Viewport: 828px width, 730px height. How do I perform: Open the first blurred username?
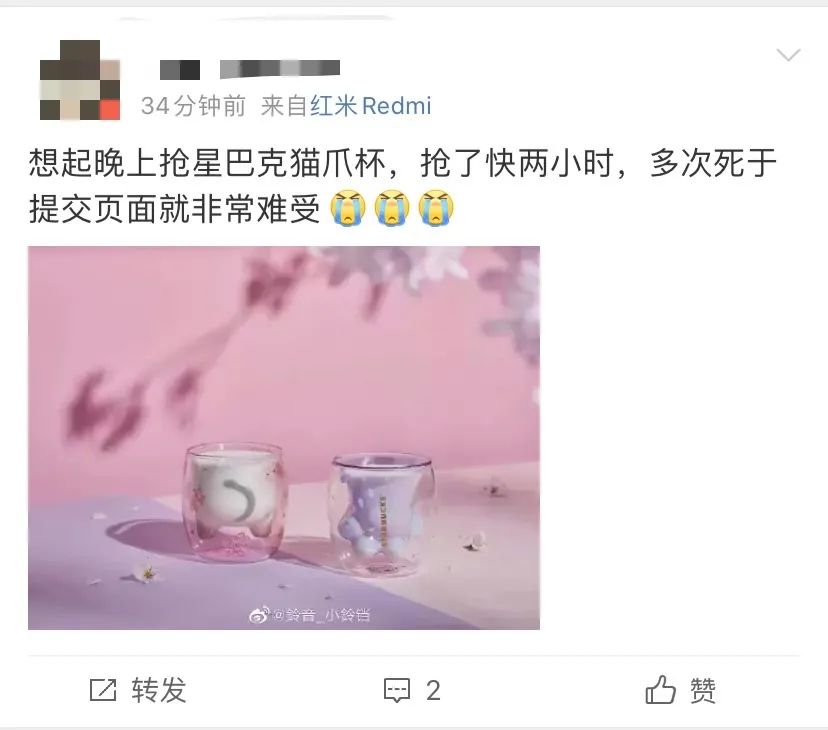(180, 70)
